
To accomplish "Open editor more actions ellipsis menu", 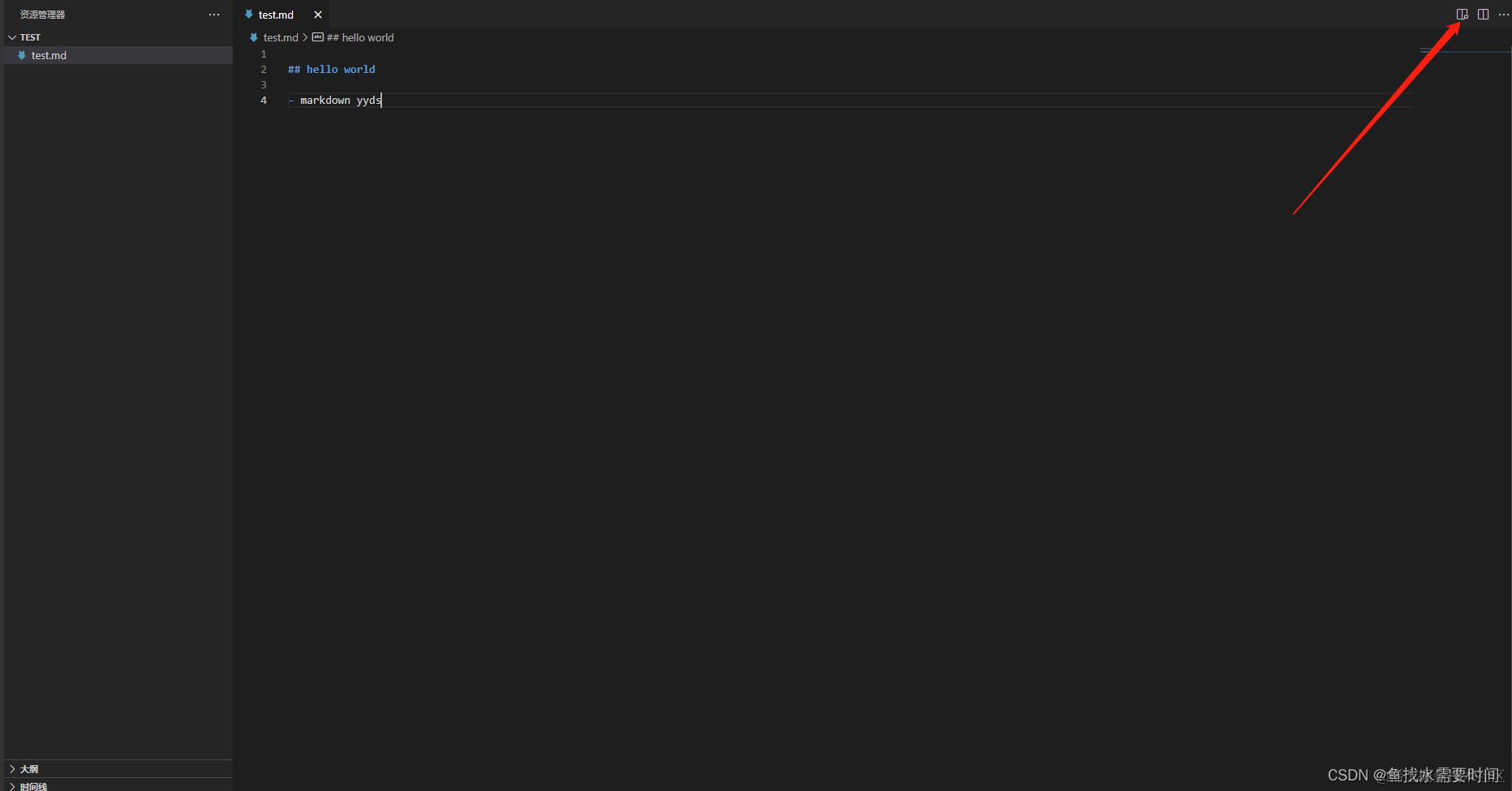I will [1503, 15].
